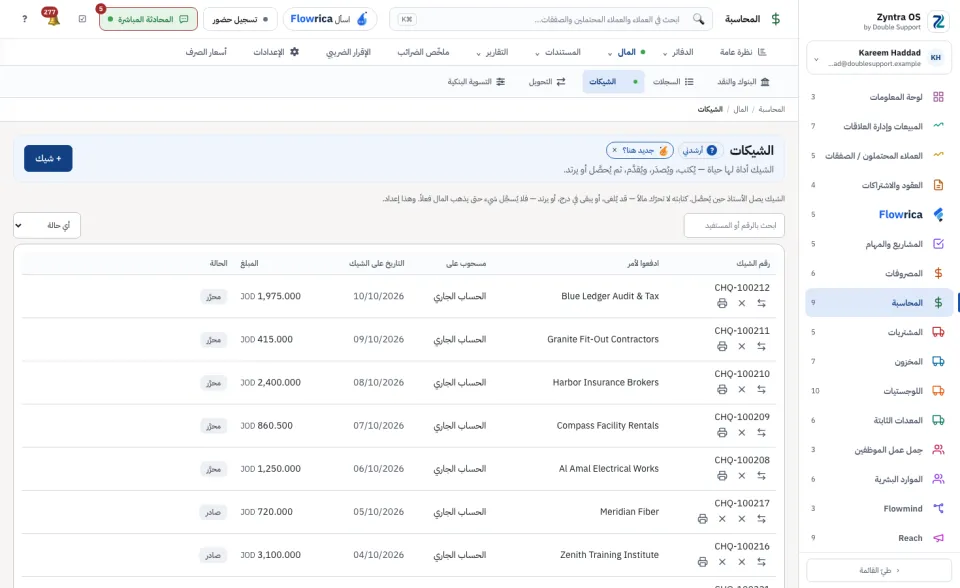The width and height of the screenshot is (960, 588).
Task: Switch to السجلات subtab
Action: click(673, 81)
